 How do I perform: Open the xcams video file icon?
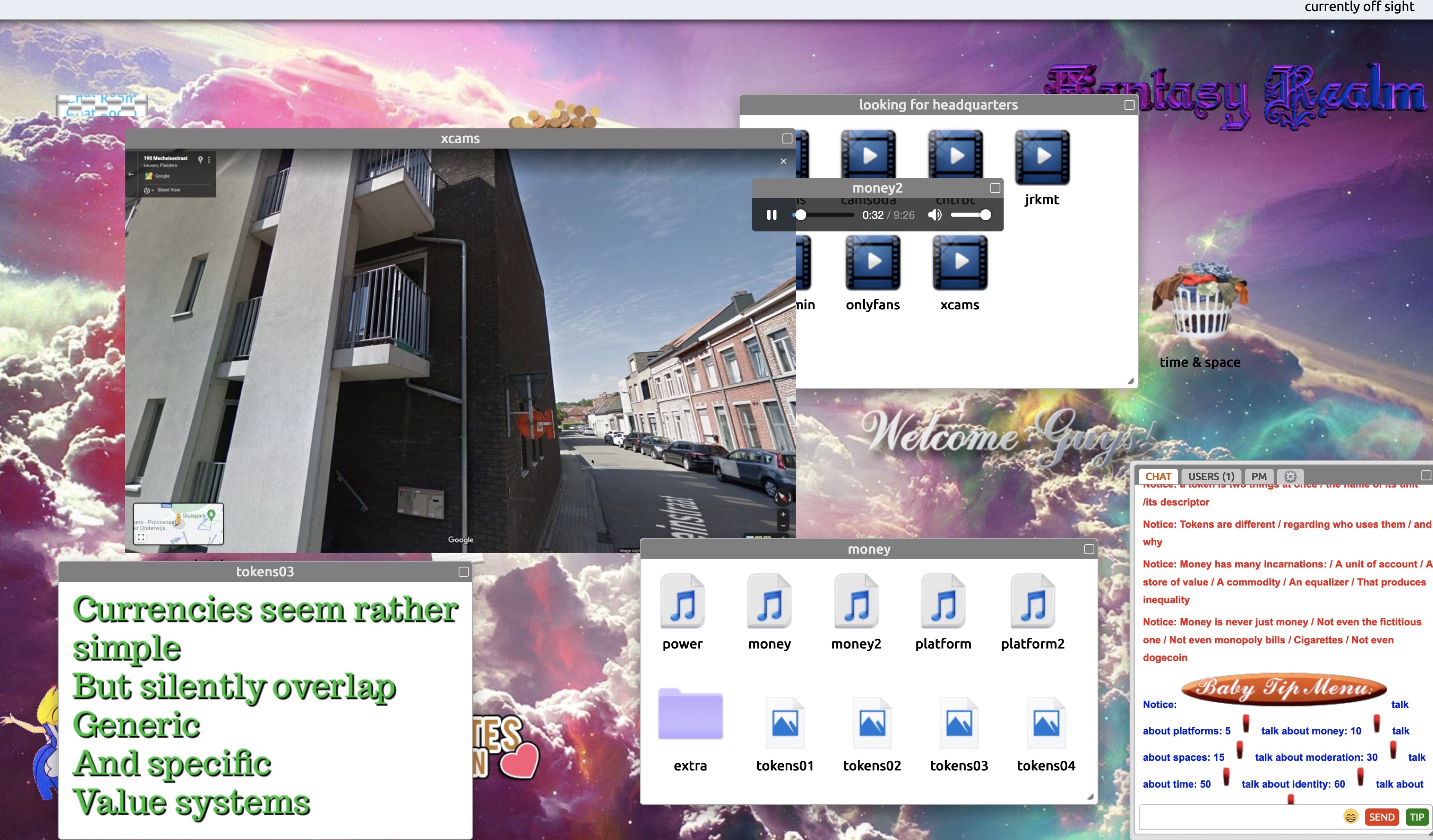tap(960, 263)
